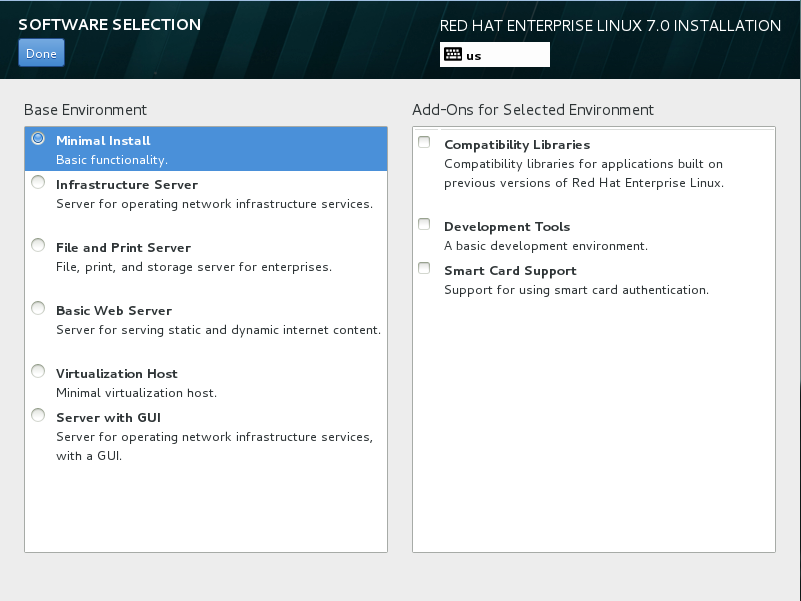Viewport: 801px width, 601px height.
Task: Click the 'Virtualization Host' list entry text
Action: 117,374
